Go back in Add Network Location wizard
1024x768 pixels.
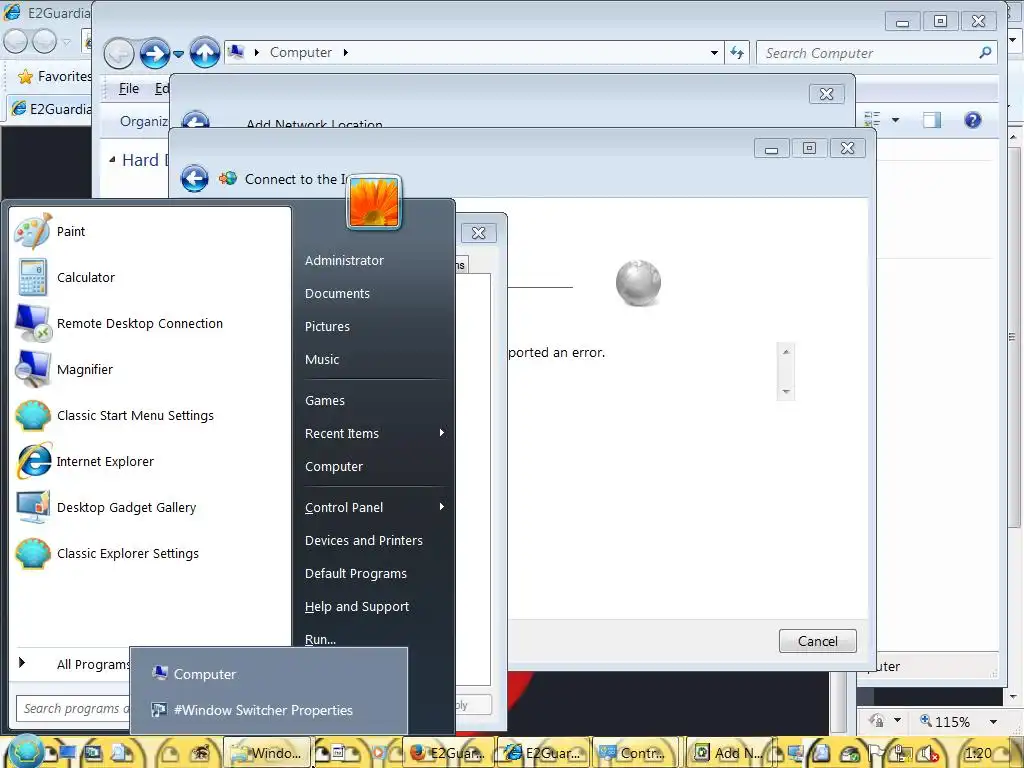click(195, 121)
